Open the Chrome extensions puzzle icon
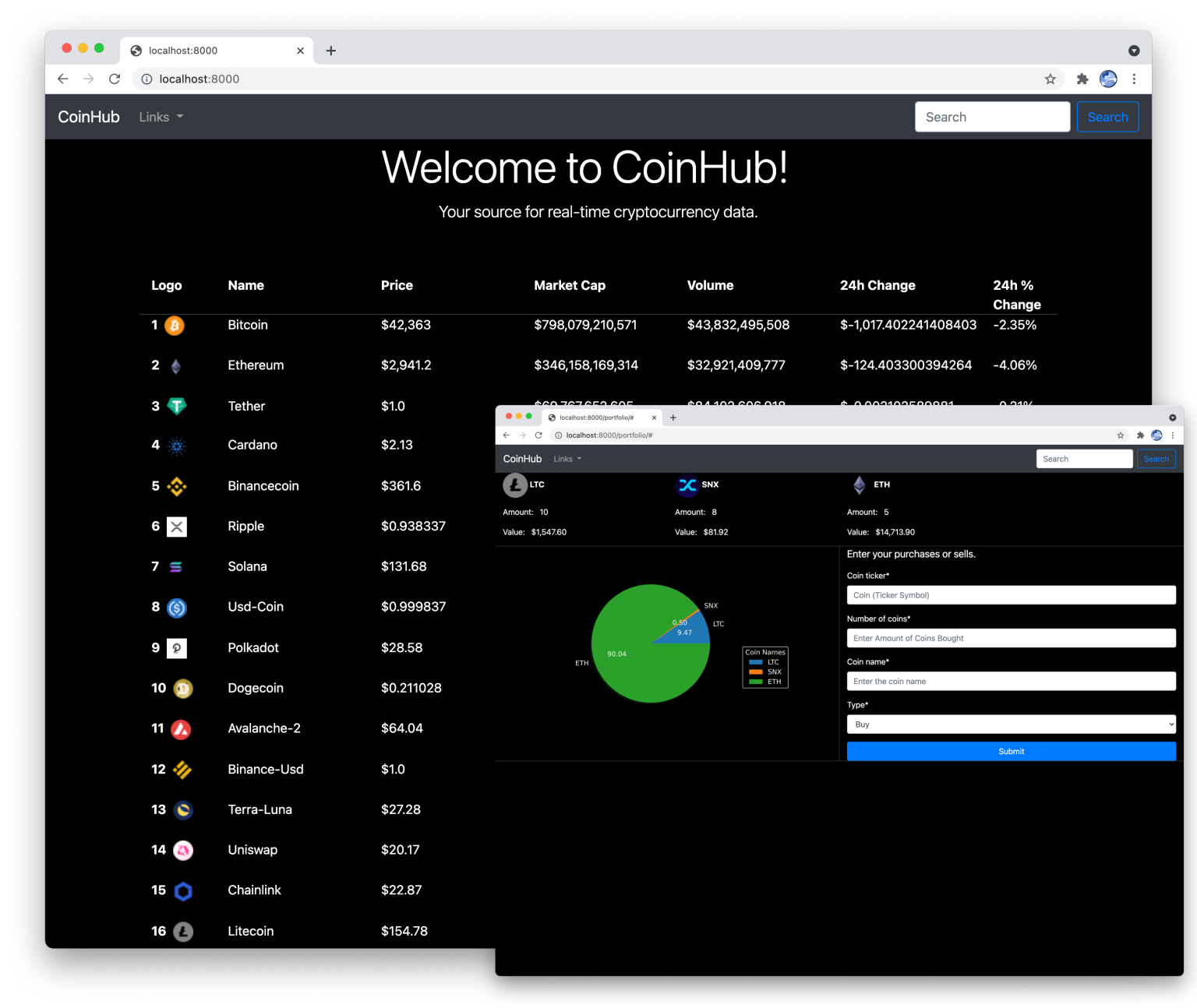The image size is (1197, 1008). click(x=1082, y=79)
